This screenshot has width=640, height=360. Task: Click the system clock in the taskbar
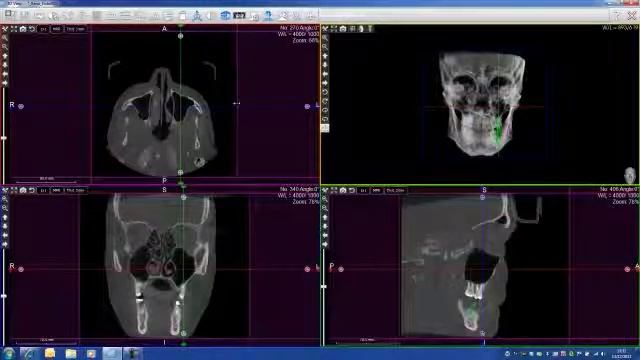(x=621, y=353)
